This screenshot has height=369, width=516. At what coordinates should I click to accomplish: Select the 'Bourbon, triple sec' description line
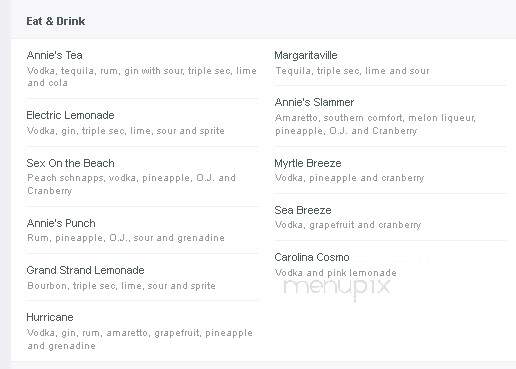pos(121,286)
